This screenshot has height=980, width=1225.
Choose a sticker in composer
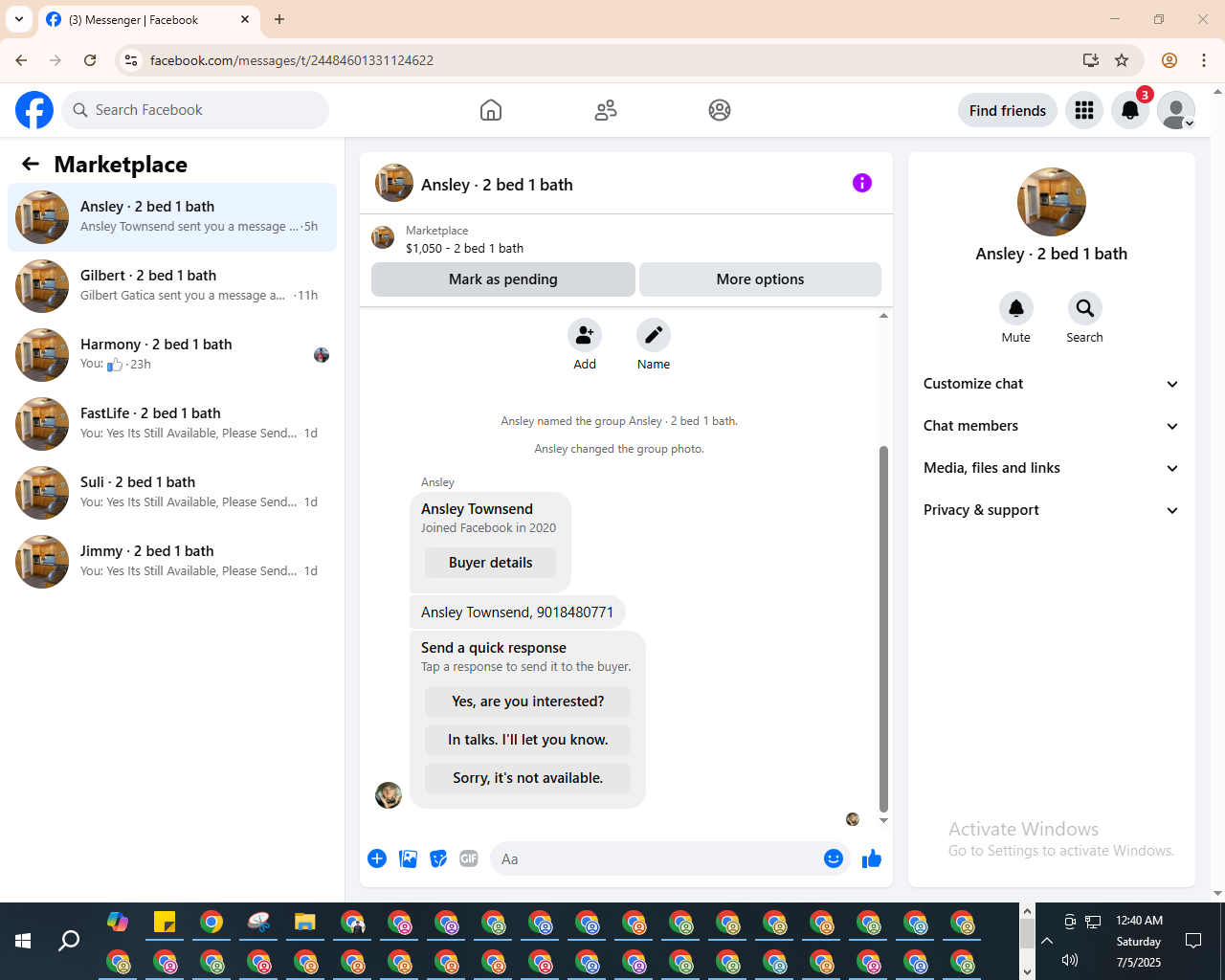(438, 858)
